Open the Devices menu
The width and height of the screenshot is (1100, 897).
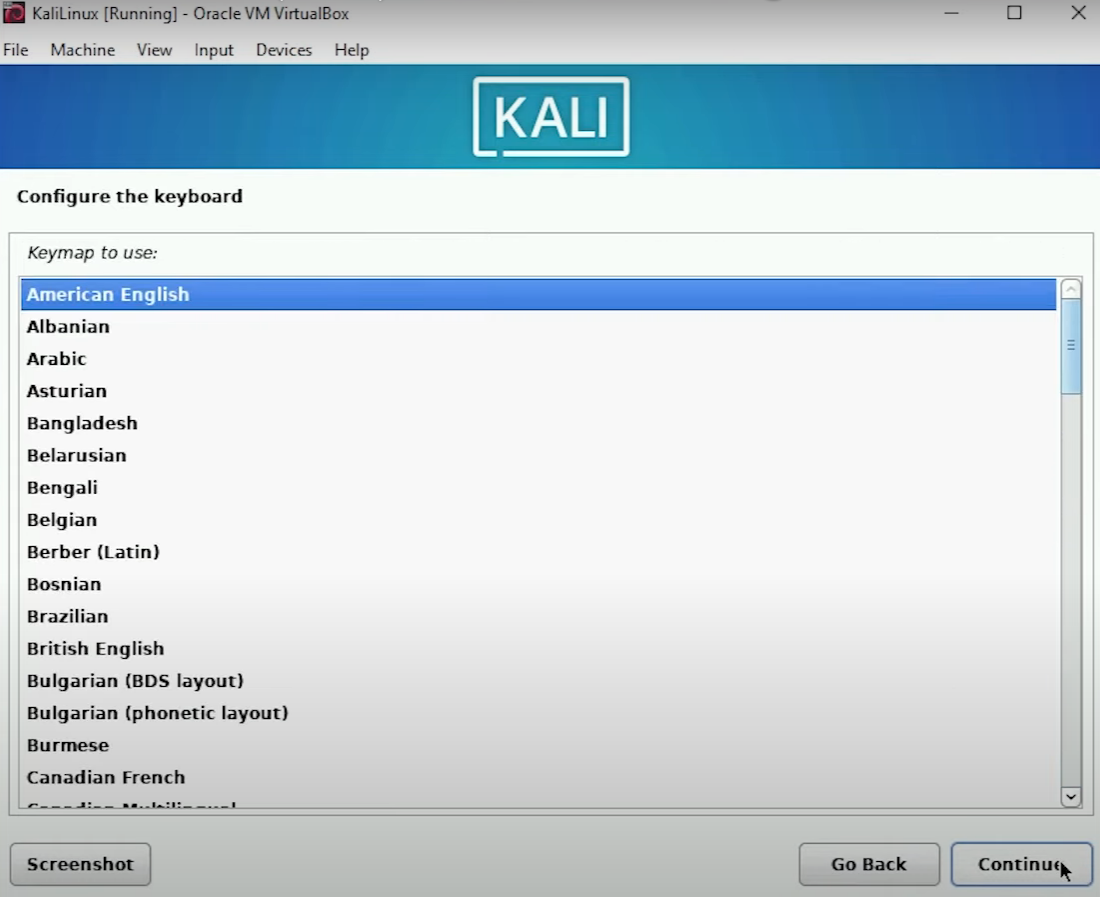[284, 50]
